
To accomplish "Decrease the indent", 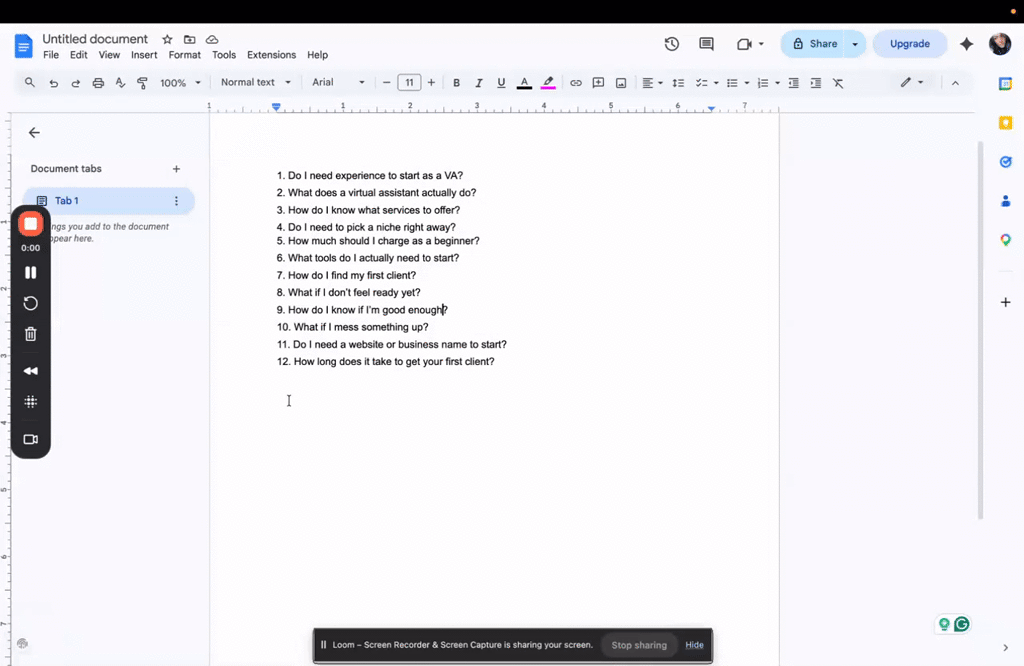I will coord(793,83).
